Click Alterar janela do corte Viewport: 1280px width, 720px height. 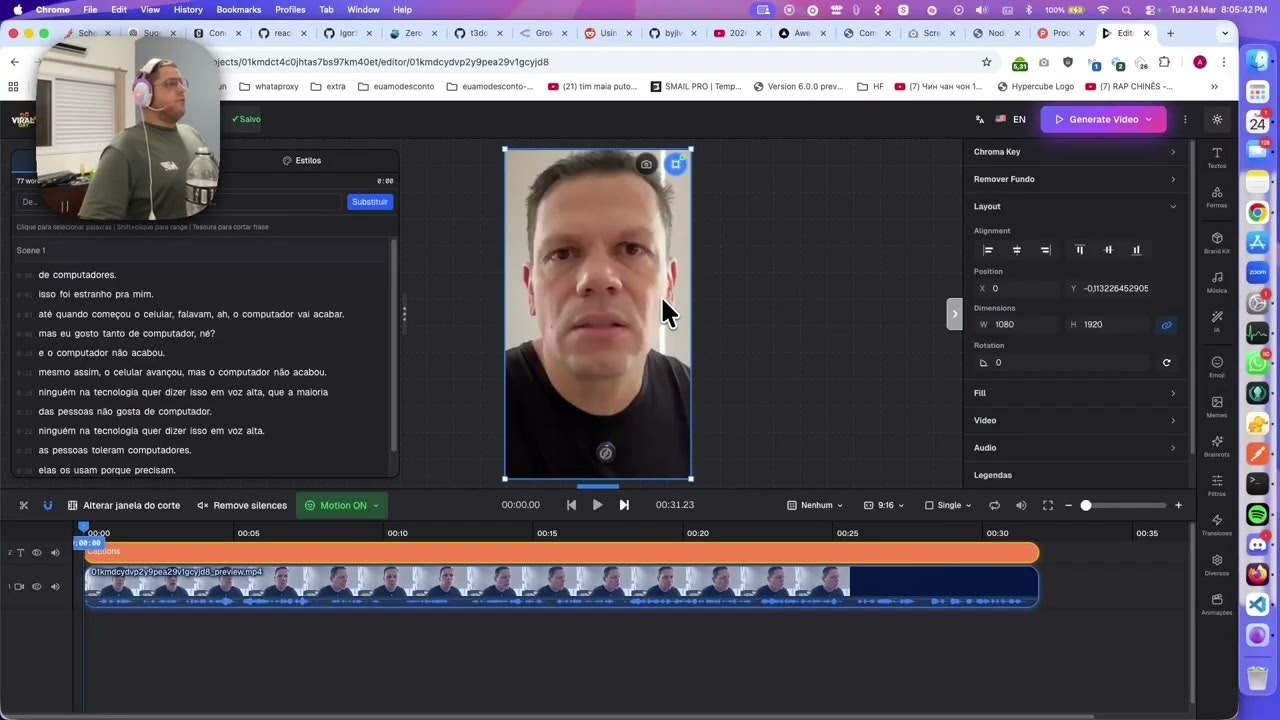pyautogui.click(x=124, y=505)
